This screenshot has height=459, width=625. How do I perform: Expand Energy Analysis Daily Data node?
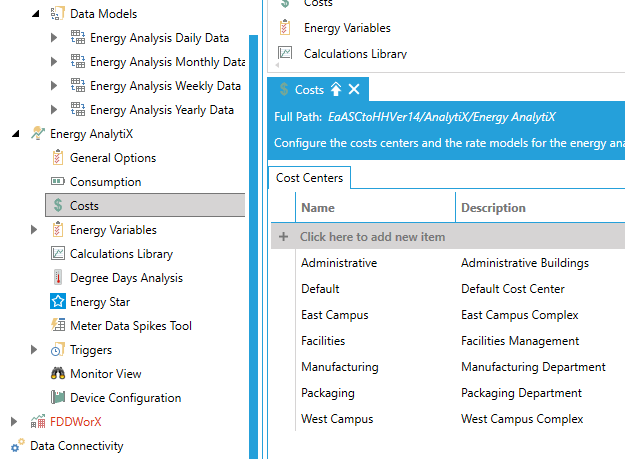[x=55, y=38]
